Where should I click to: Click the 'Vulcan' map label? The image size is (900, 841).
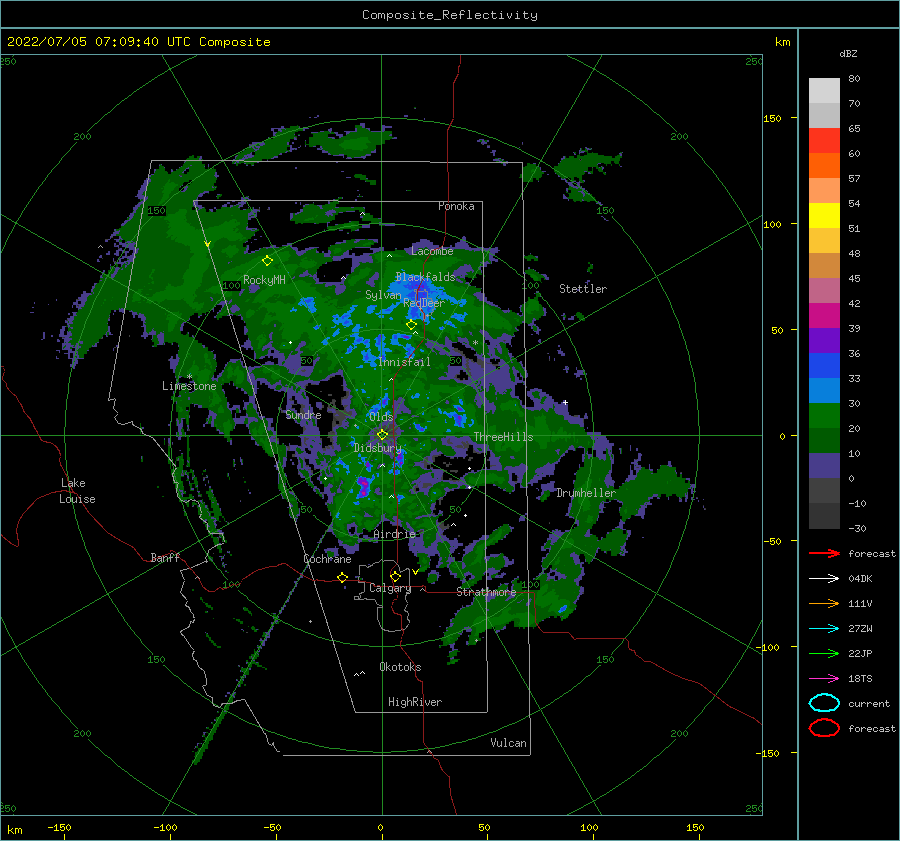click(x=508, y=743)
